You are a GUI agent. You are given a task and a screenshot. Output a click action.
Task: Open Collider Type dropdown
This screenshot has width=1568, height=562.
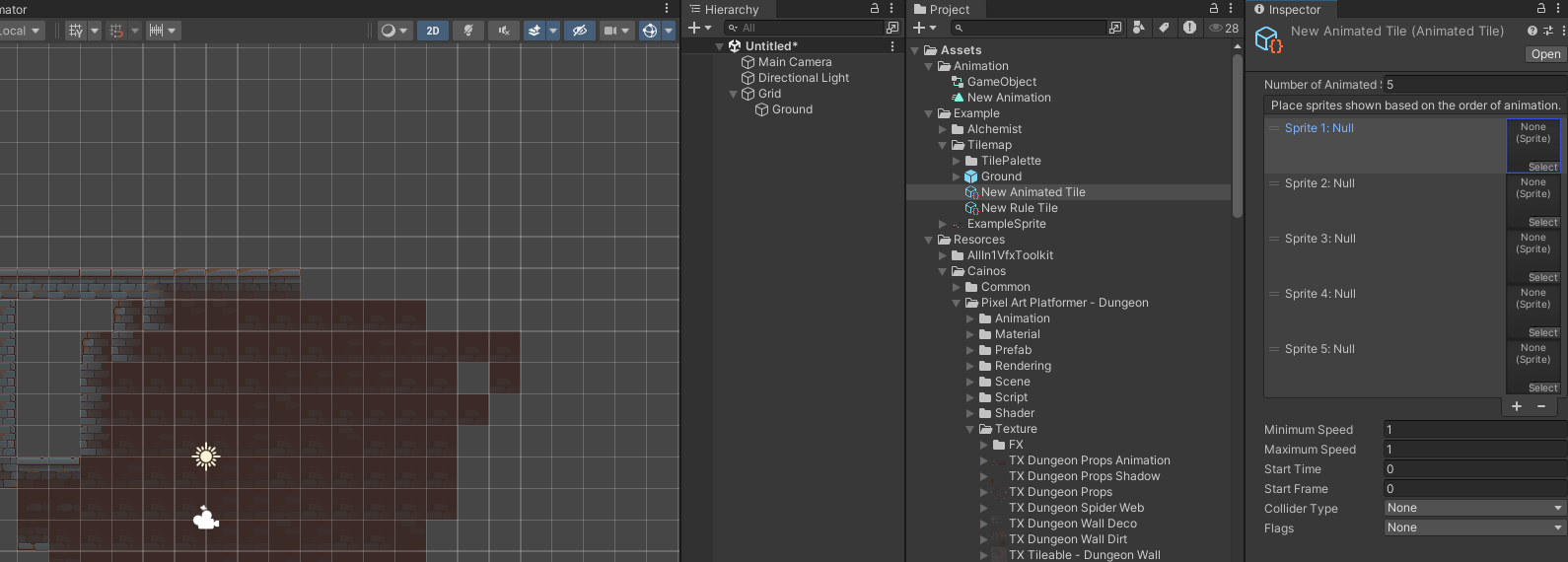(1475, 509)
